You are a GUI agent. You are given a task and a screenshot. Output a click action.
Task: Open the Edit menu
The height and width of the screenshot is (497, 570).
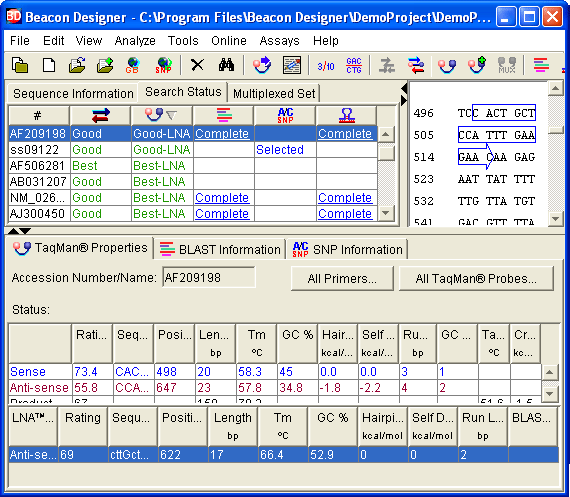(x=53, y=41)
